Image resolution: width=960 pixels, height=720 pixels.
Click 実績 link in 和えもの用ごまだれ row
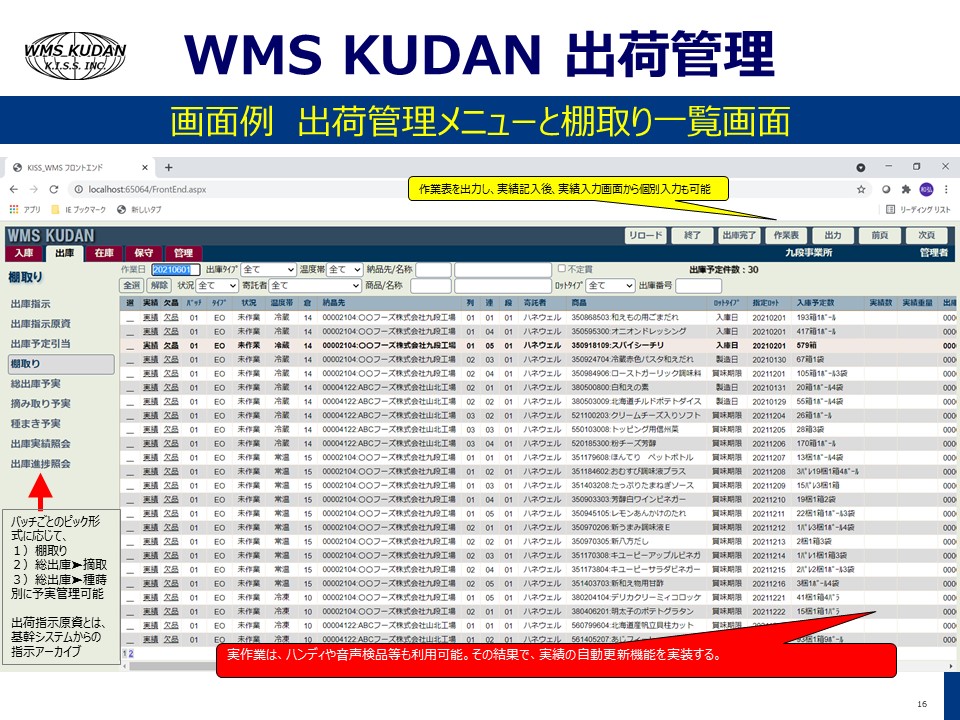click(x=151, y=318)
